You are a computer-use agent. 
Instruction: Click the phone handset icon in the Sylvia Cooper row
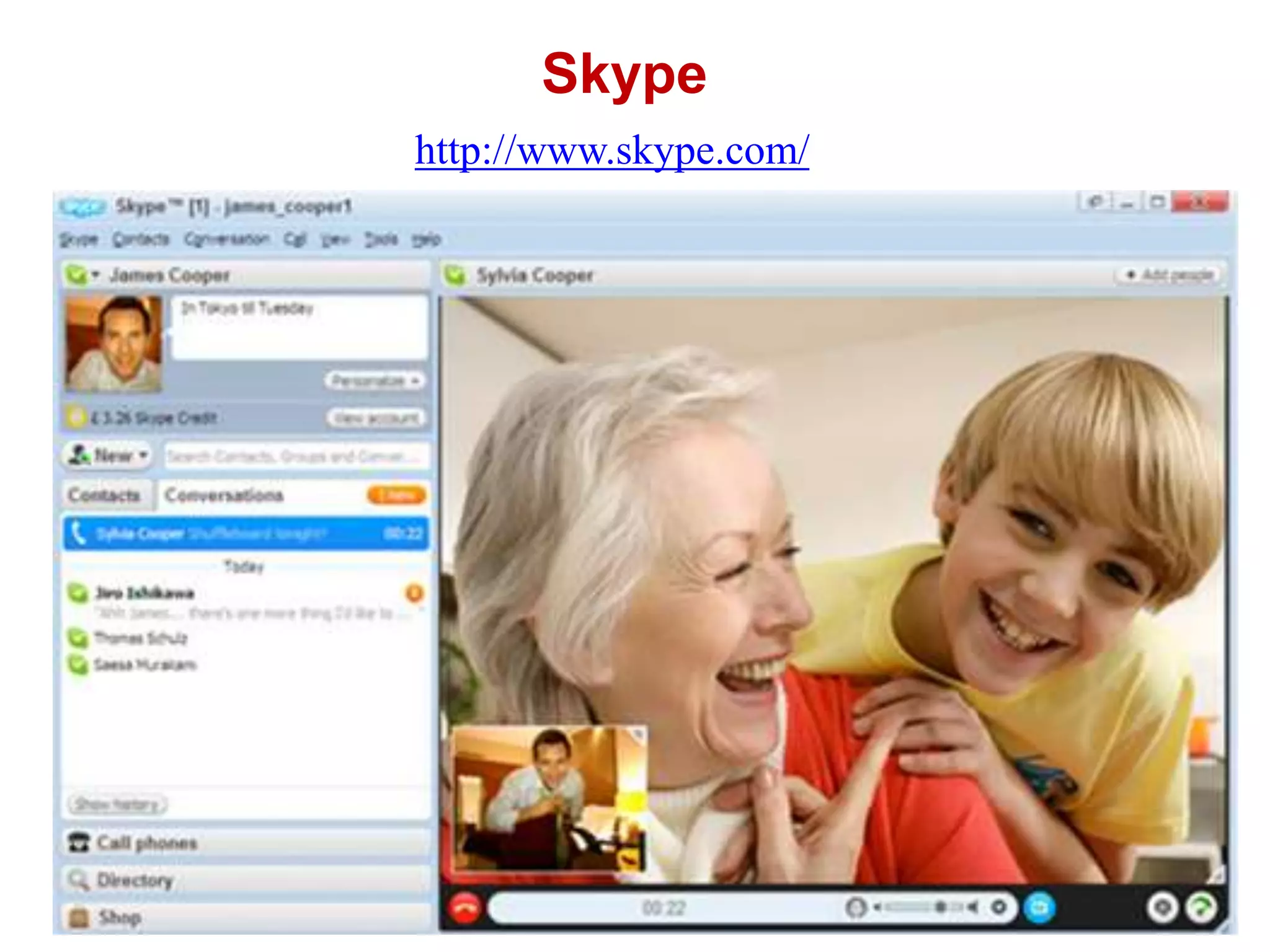[78, 533]
